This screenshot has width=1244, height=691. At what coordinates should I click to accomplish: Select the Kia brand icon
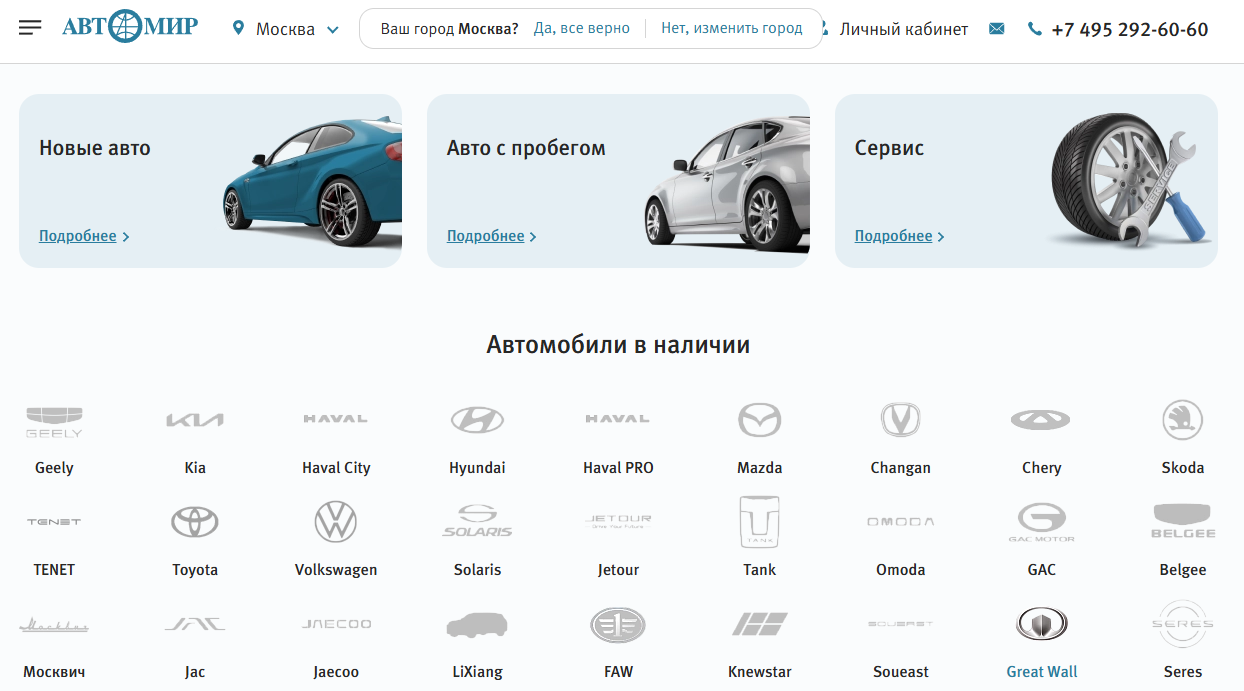point(195,419)
